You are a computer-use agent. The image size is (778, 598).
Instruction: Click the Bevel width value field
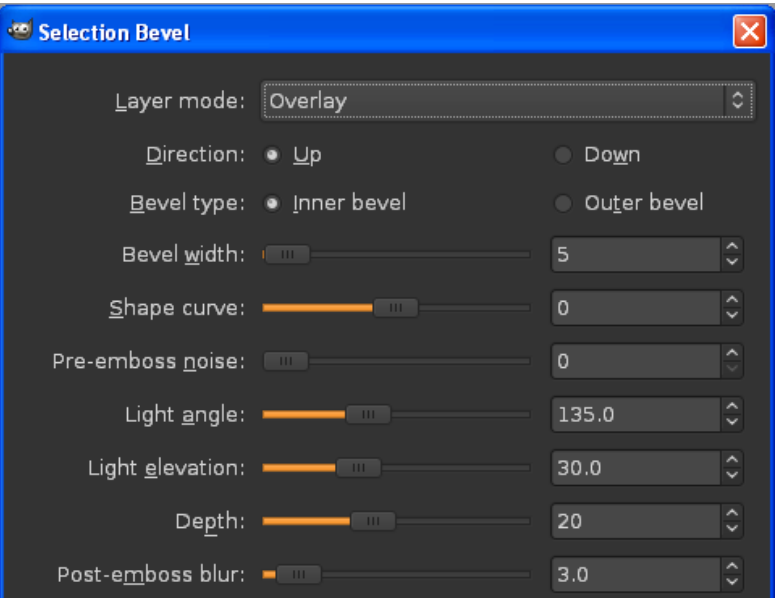tap(635, 255)
